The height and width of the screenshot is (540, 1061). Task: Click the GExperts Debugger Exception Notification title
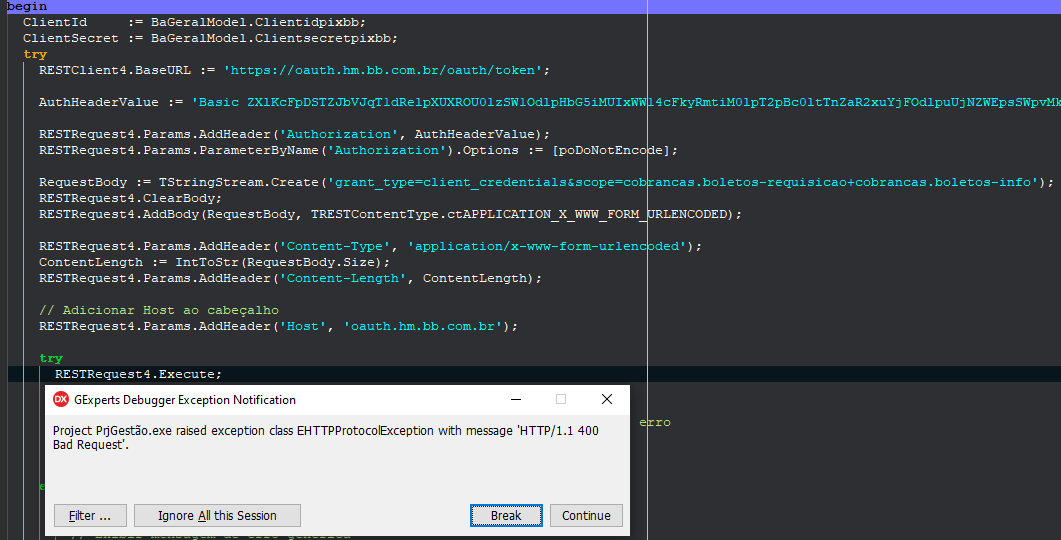click(185, 399)
